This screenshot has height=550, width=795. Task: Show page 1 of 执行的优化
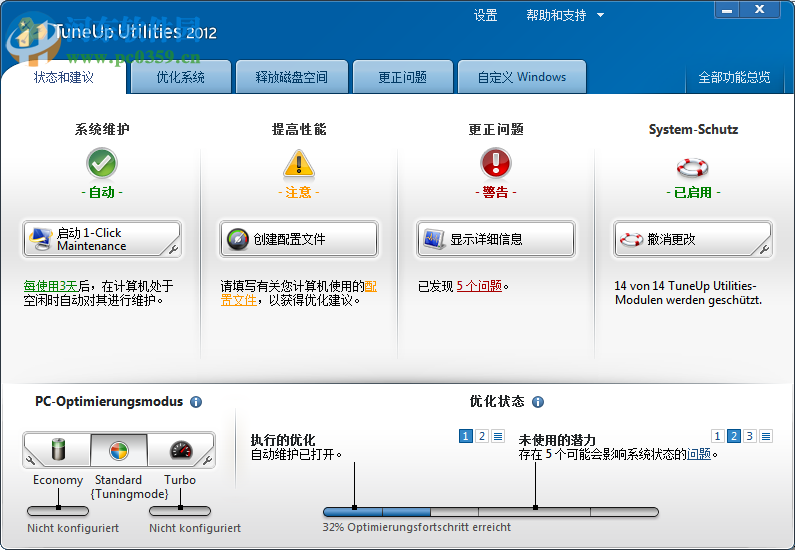point(465,436)
